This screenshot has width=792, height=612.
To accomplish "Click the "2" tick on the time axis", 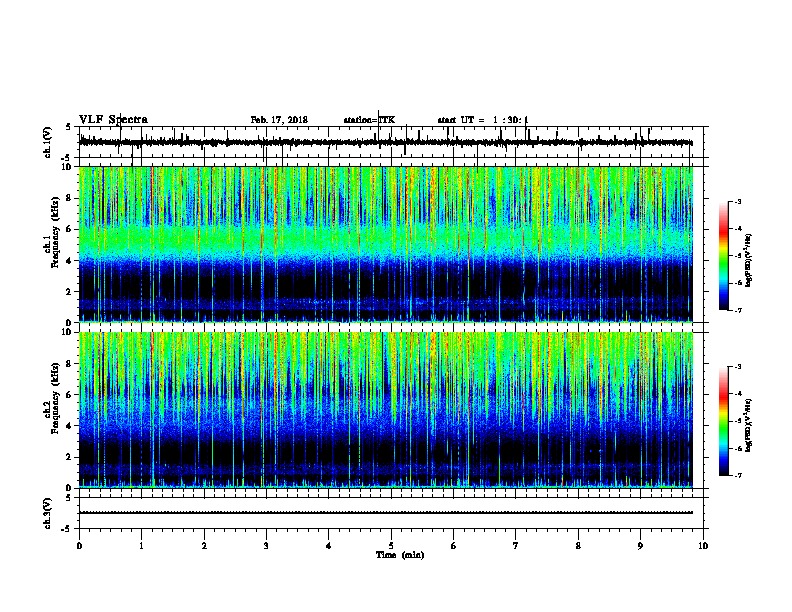I will pos(204,546).
